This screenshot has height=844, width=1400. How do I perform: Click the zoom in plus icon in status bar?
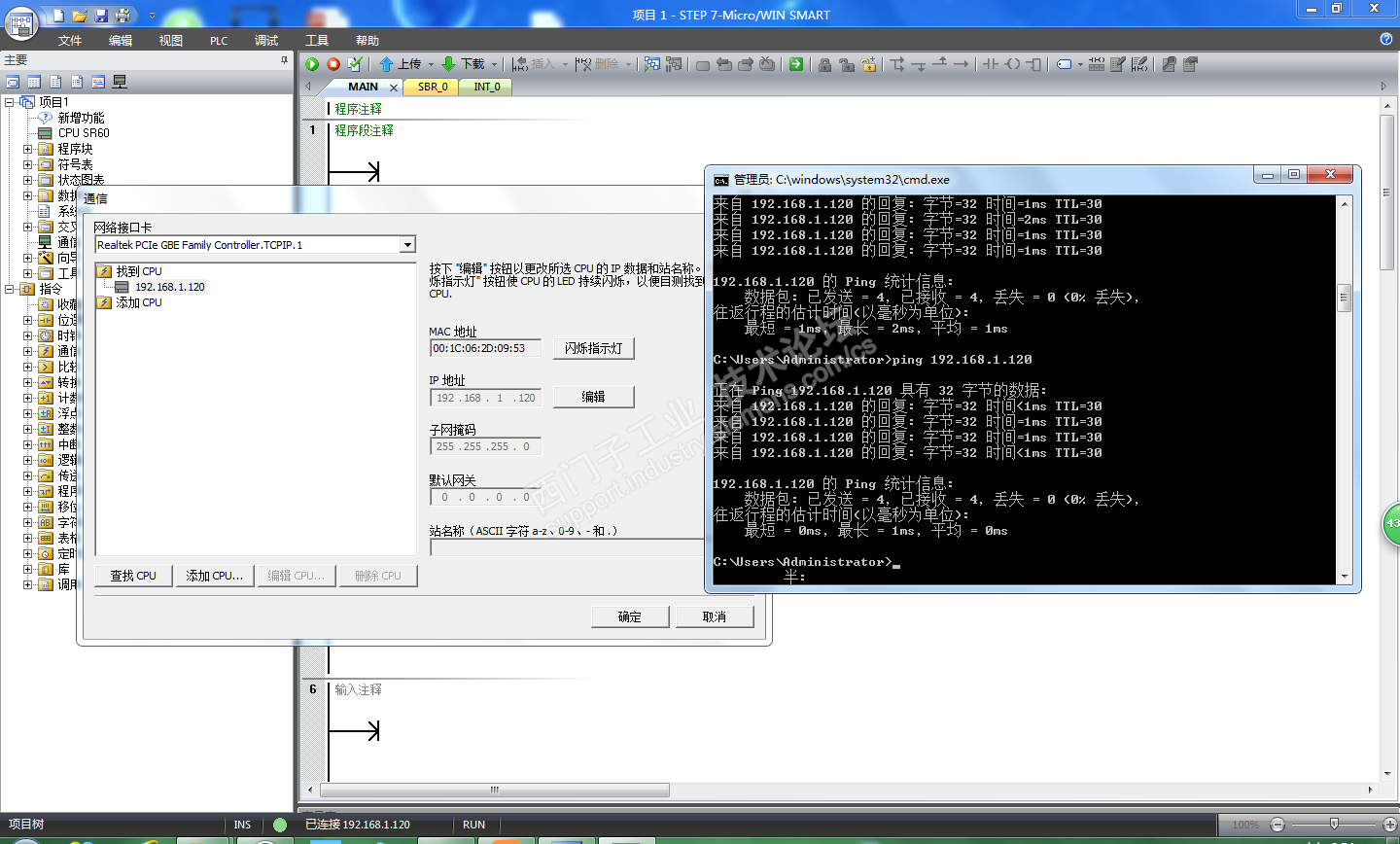click(x=1389, y=825)
